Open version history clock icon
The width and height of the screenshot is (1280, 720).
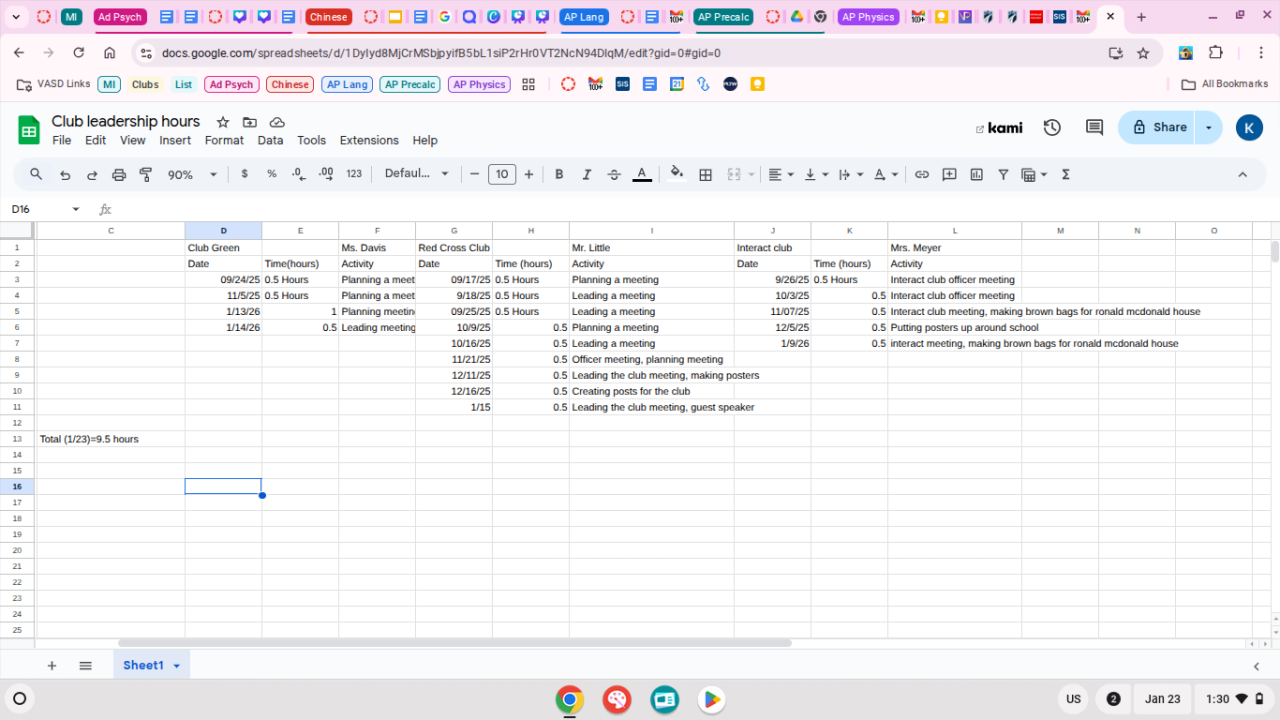[x=1052, y=127]
